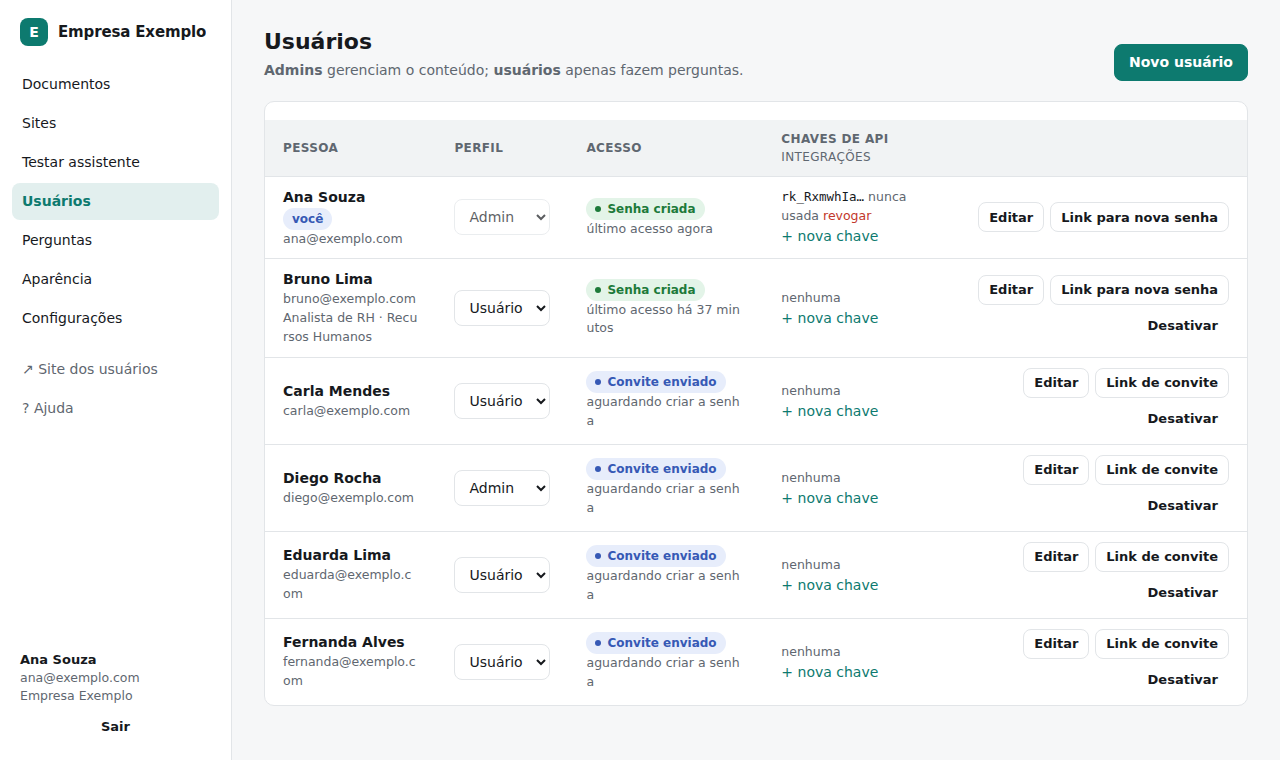This screenshot has height=760, width=1280.
Task: Generate new password link for Ana Souza
Action: 1139,217
